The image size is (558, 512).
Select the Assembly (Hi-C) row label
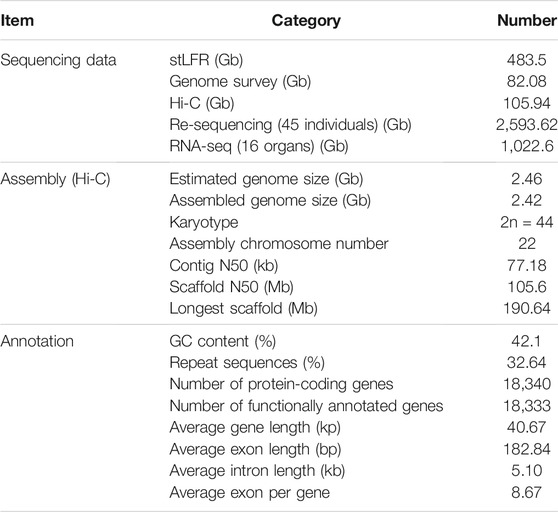coord(56,179)
